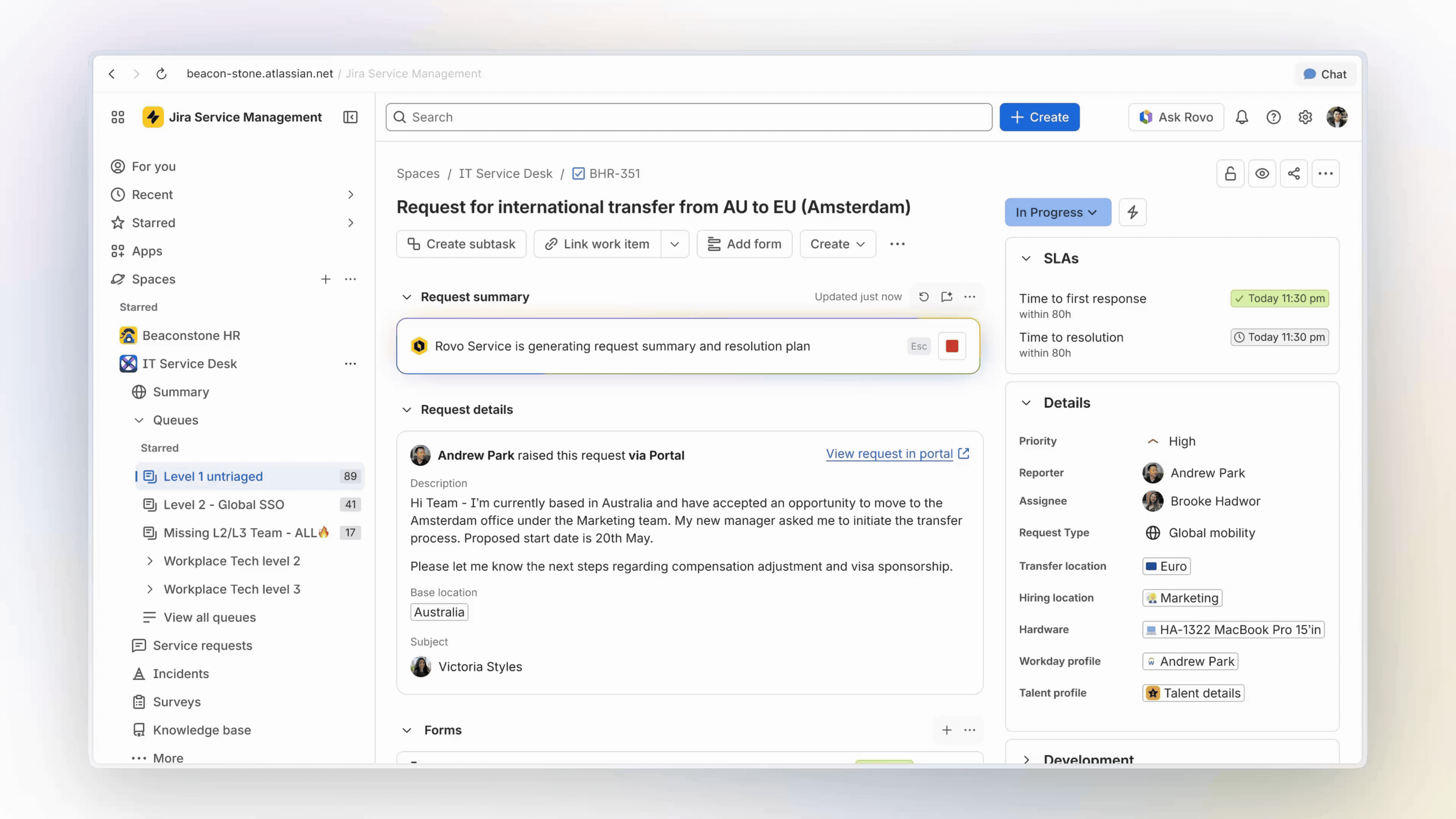Click the share icon for BHR-351
Screen dimensions: 1456x819
[x=1294, y=174]
